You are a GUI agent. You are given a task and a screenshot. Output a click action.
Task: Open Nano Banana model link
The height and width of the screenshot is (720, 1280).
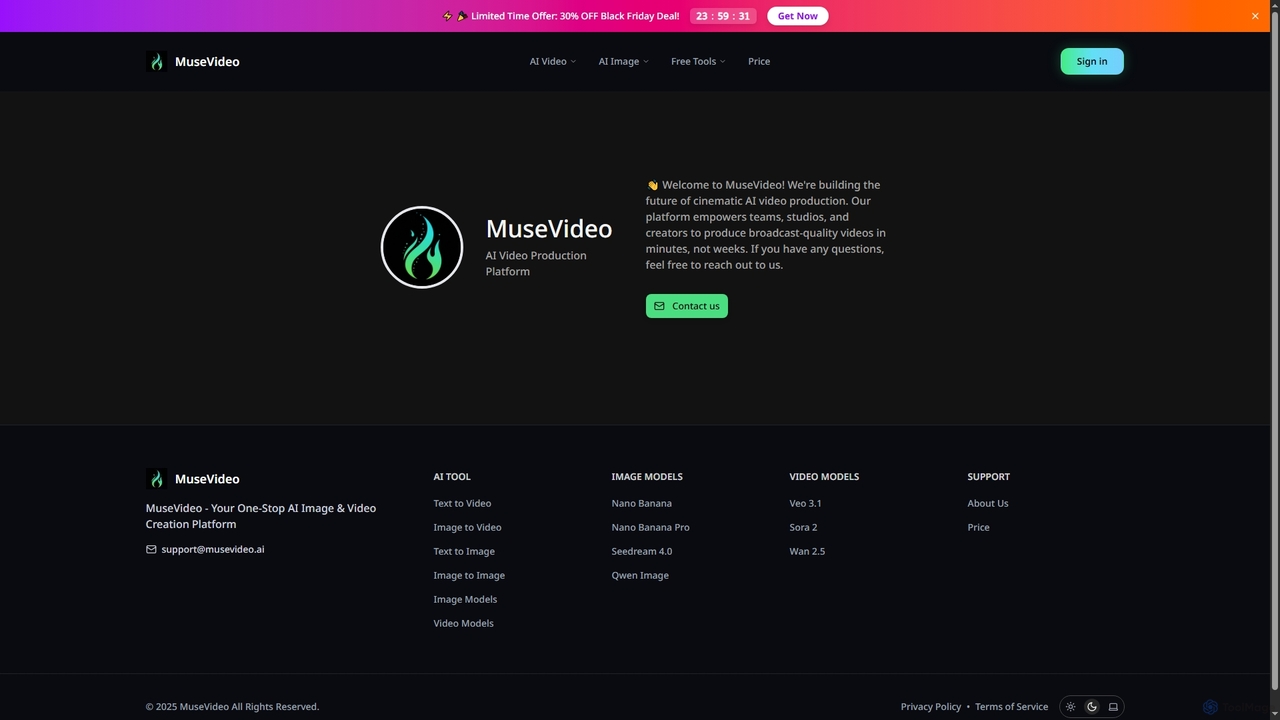click(642, 503)
